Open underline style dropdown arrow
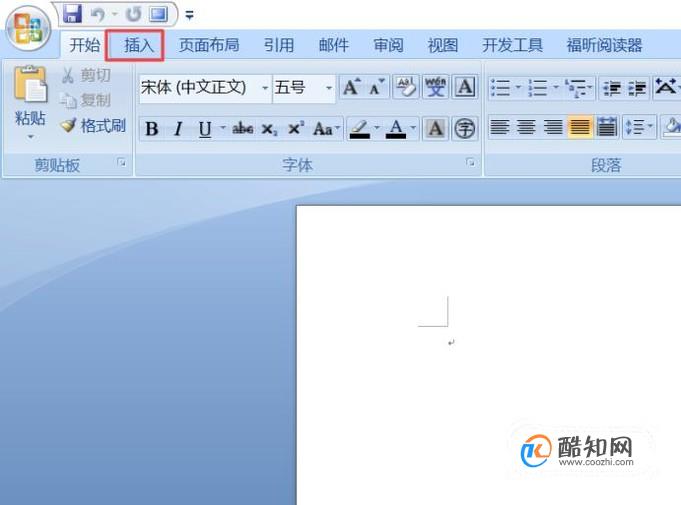 point(223,128)
